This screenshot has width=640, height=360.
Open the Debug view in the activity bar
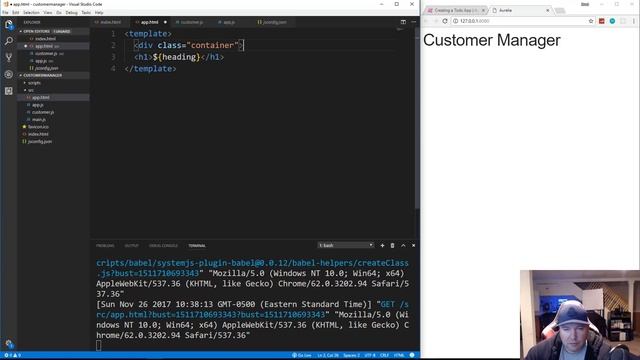[x=9, y=74]
